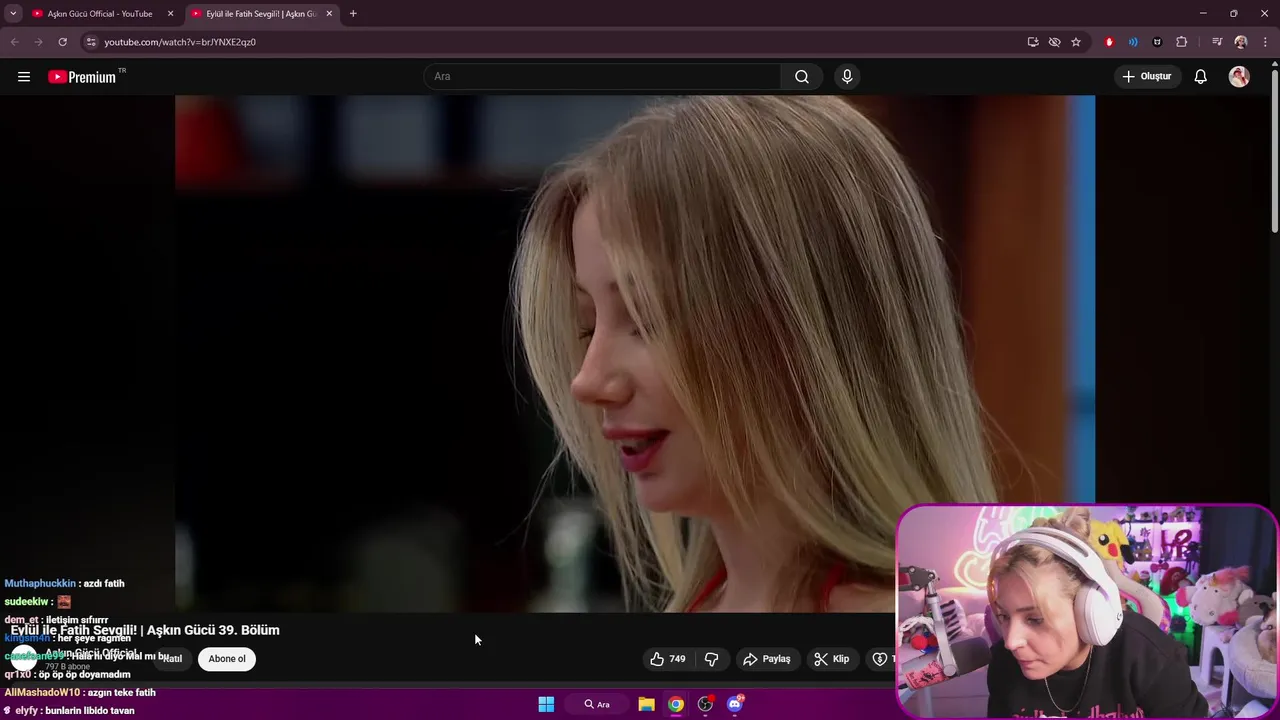Image resolution: width=1280 pixels, height=720 pixels.
Task: Click the Klip clip button
Action: point(831,659)
